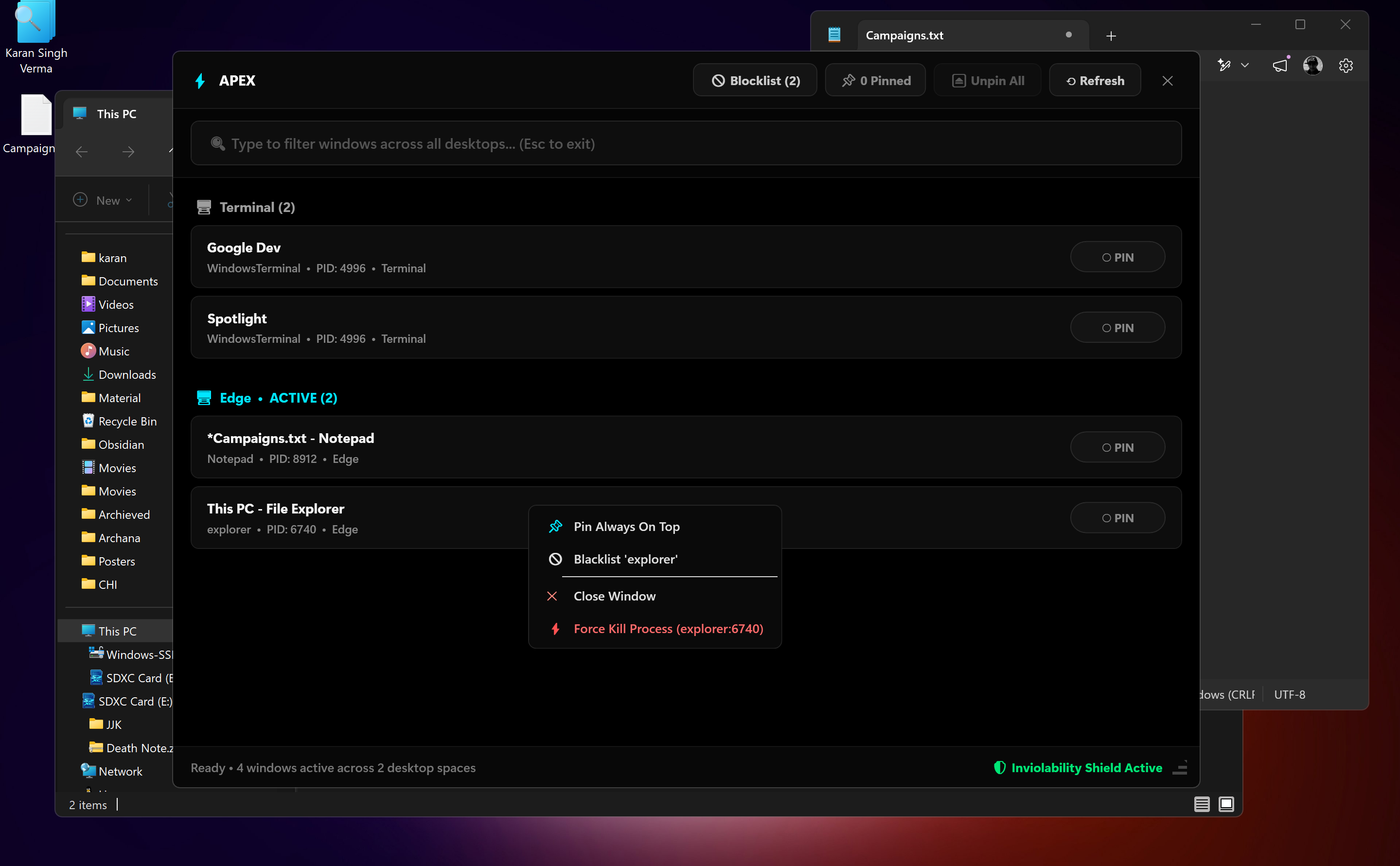
Task: Open Notepad settings gear icon
Action: point(1346,65)
